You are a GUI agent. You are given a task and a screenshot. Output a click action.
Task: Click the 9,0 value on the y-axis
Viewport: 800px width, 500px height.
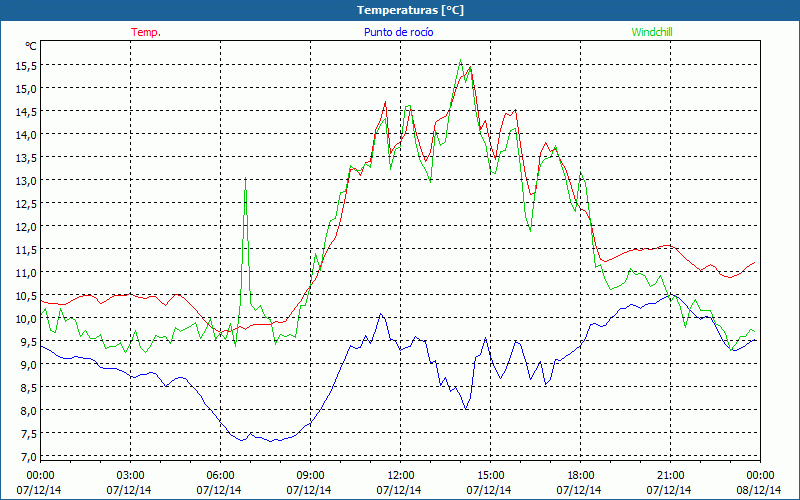pyautogui.click(x=28, y=364)
